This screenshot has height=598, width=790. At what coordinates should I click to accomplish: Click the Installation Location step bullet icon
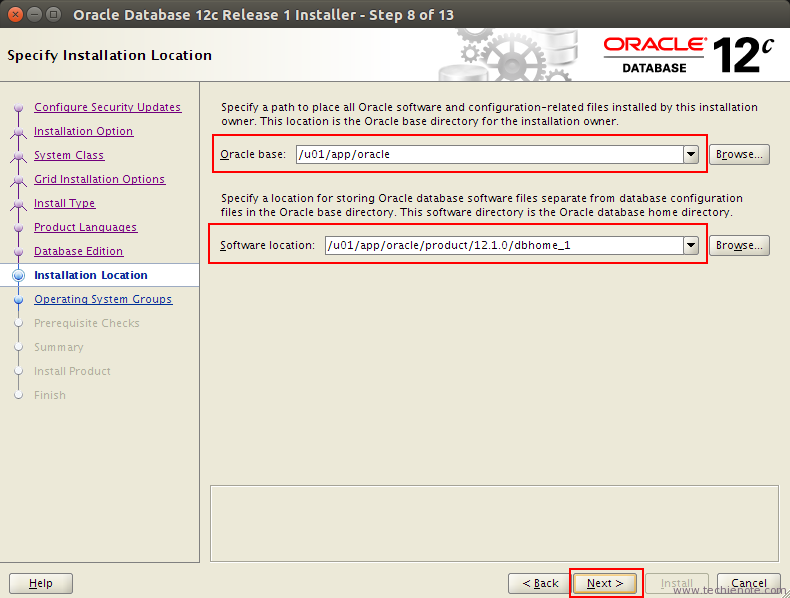pyautogui.click(x=19, y=275)
